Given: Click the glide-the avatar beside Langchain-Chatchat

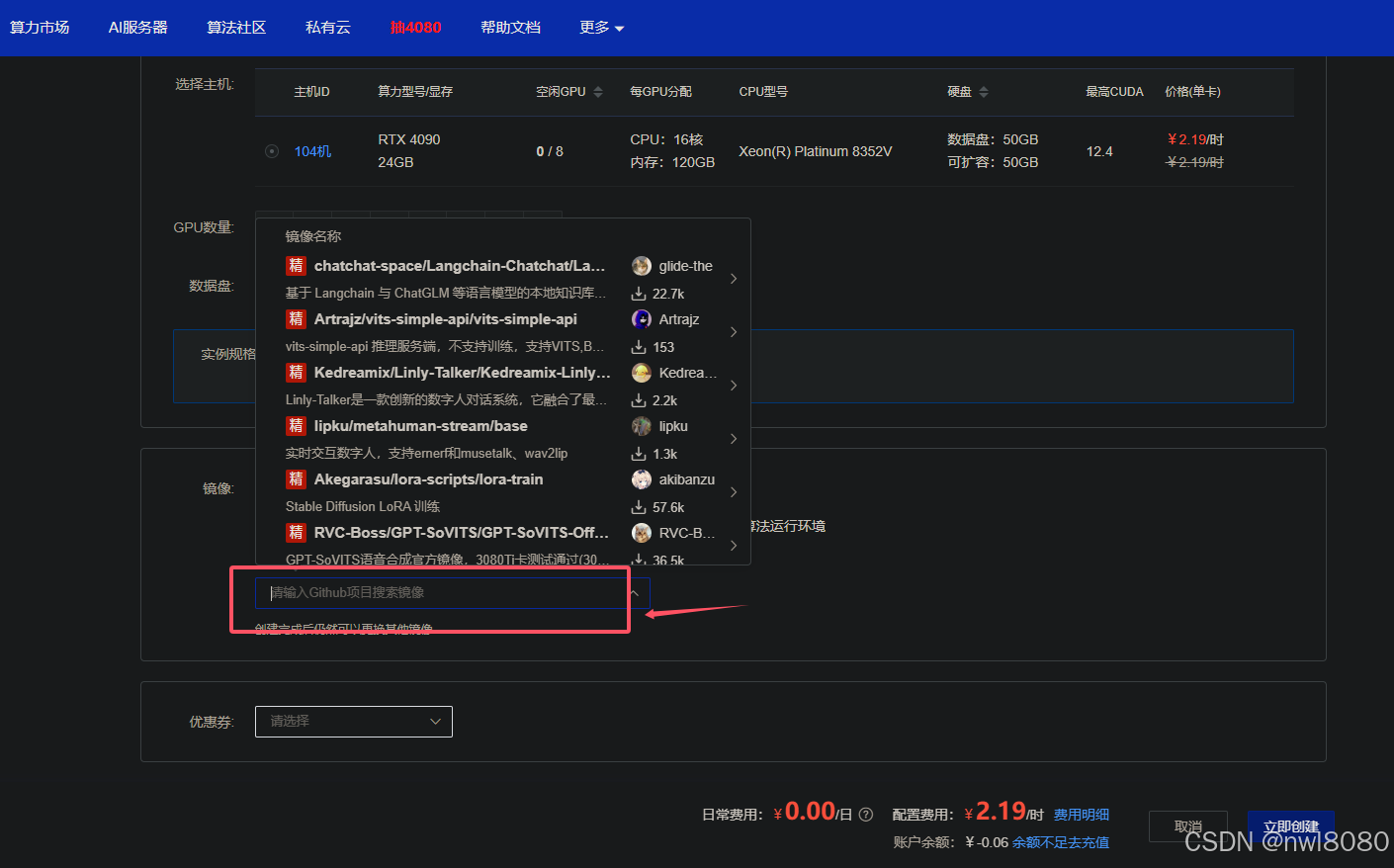Looking at the screenshot, I should (x=641, y=265).
